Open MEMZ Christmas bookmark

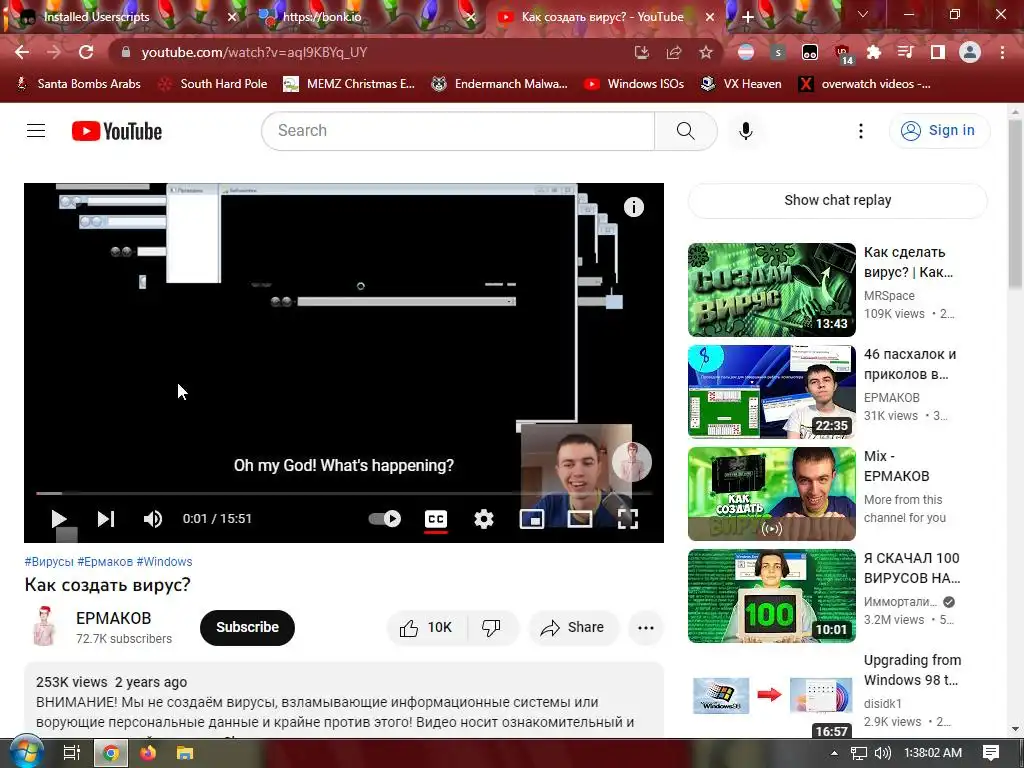(x=349, y=84)
